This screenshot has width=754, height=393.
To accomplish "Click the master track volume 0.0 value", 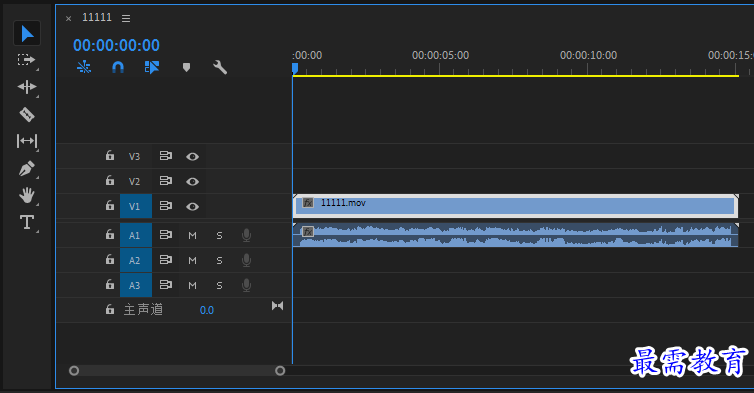I will tap(207, 310).
